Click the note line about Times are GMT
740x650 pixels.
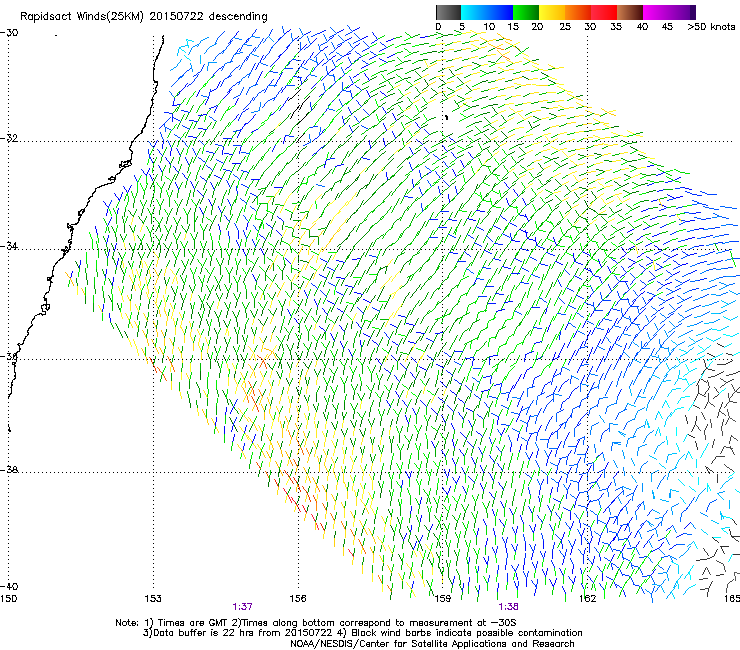tap(316, 623)
